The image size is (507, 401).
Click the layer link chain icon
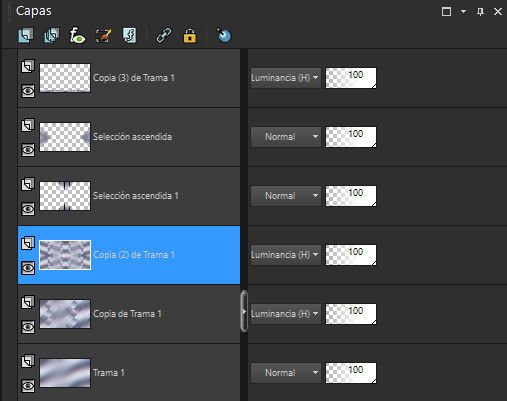point(164,36)
